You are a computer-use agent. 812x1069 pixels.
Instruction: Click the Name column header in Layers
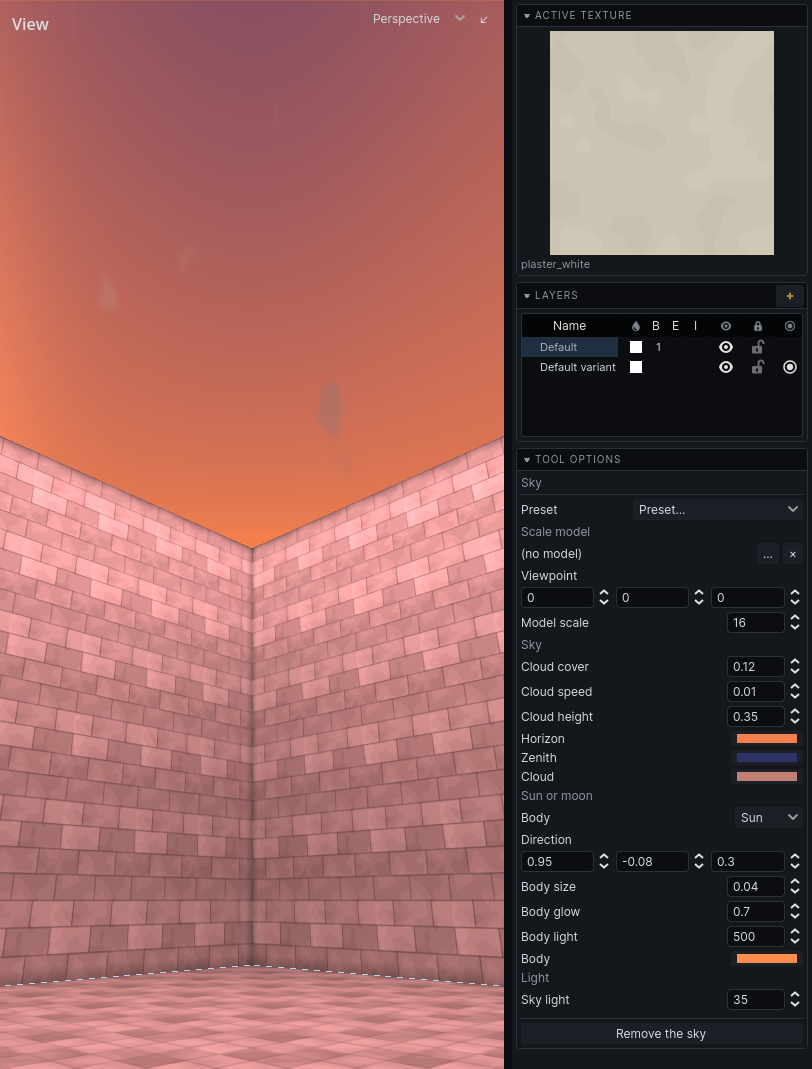point(569,326)
